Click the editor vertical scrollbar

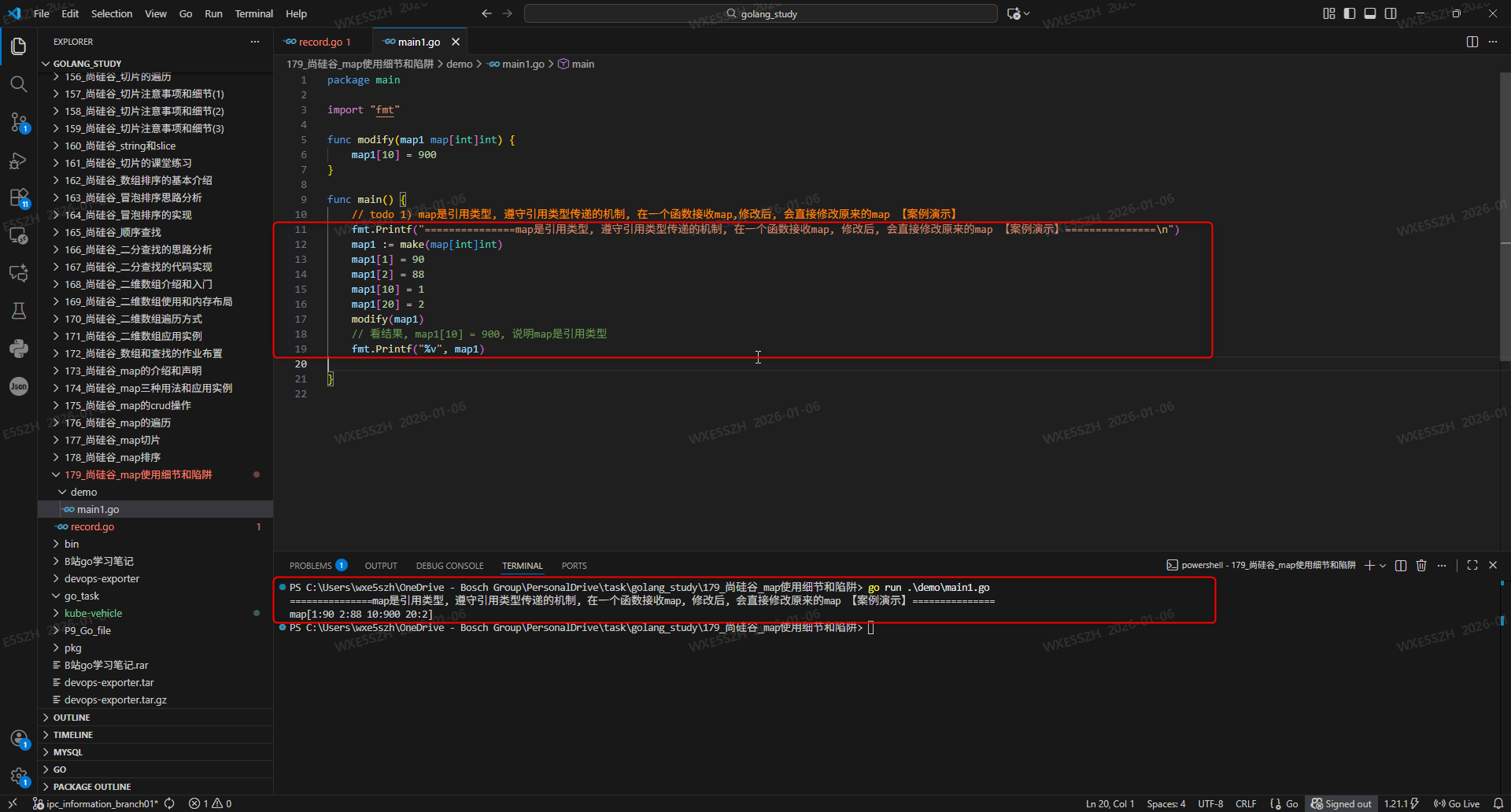pyautogui.click(x=1505, y=218)
